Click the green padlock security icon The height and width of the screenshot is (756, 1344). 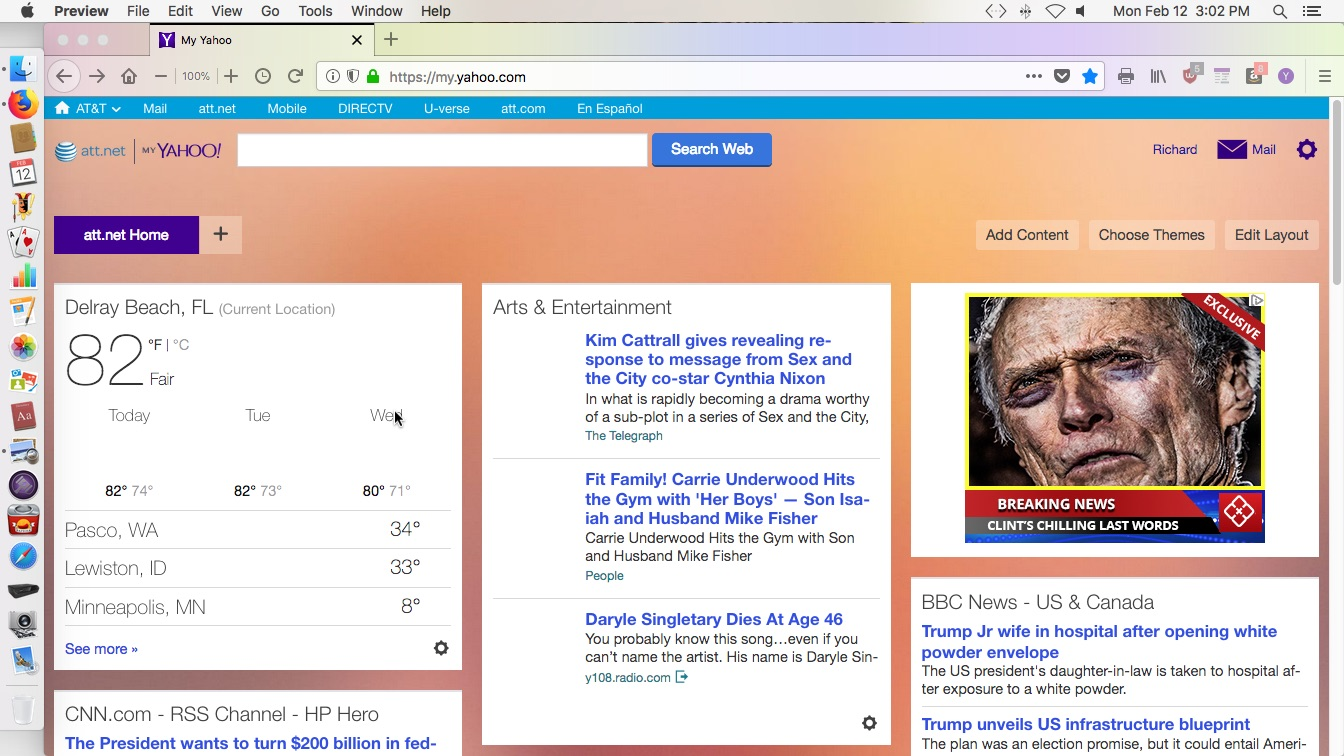(x=373, y=76)
